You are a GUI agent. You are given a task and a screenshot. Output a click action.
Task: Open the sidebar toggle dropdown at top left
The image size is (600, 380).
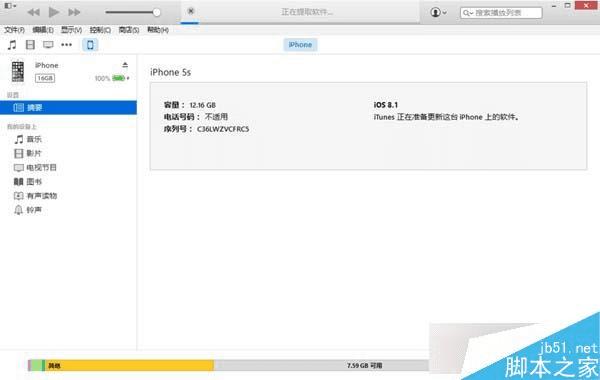point(10,6)
